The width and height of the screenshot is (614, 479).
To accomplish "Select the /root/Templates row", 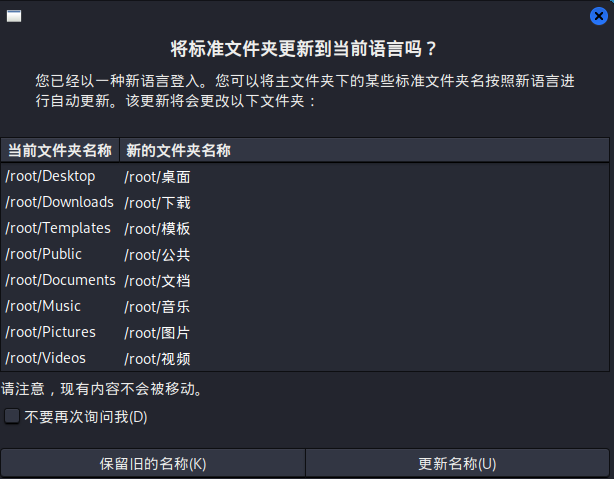I will click(58, 229).
